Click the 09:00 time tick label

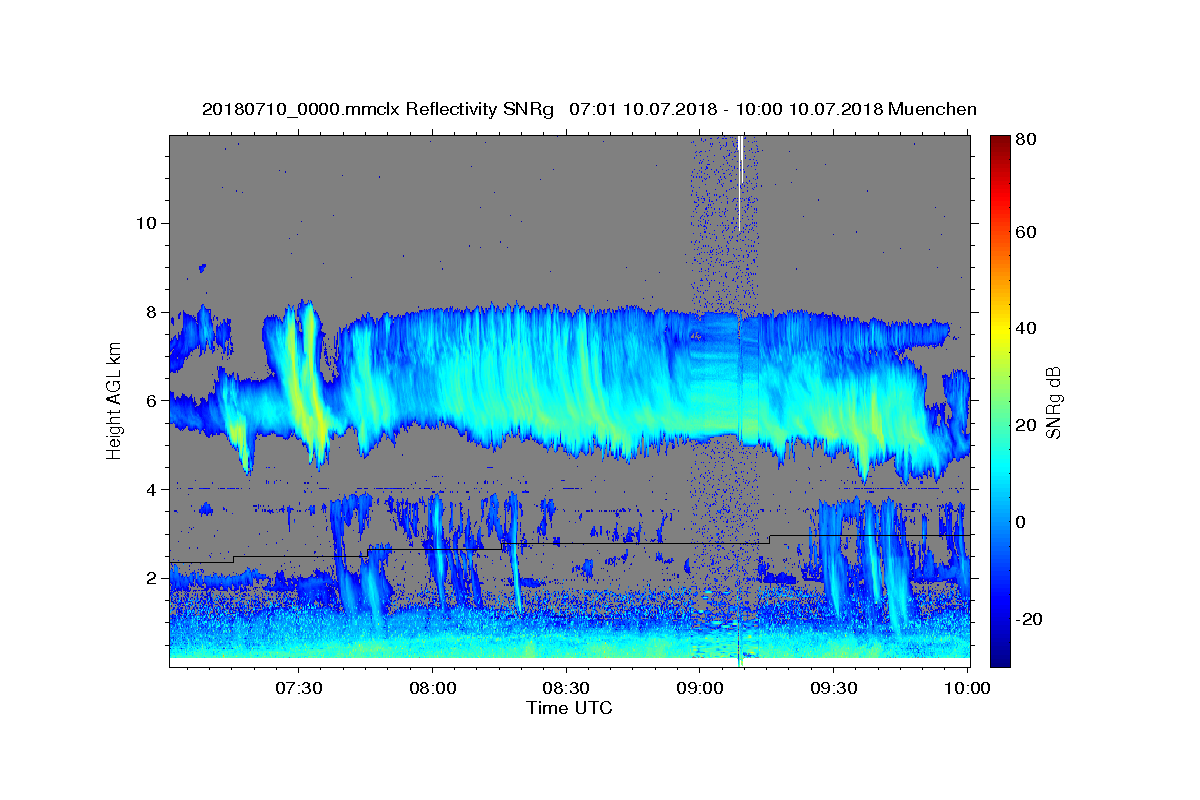pyautogui.click(x=699, y=689)
